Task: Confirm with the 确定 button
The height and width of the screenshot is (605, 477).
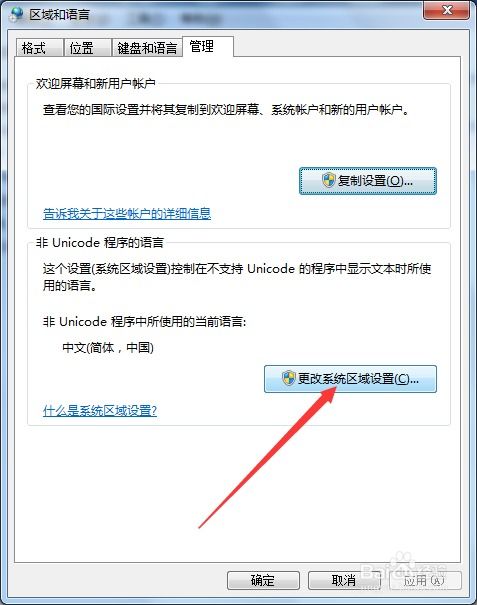Action: [263, 580]
